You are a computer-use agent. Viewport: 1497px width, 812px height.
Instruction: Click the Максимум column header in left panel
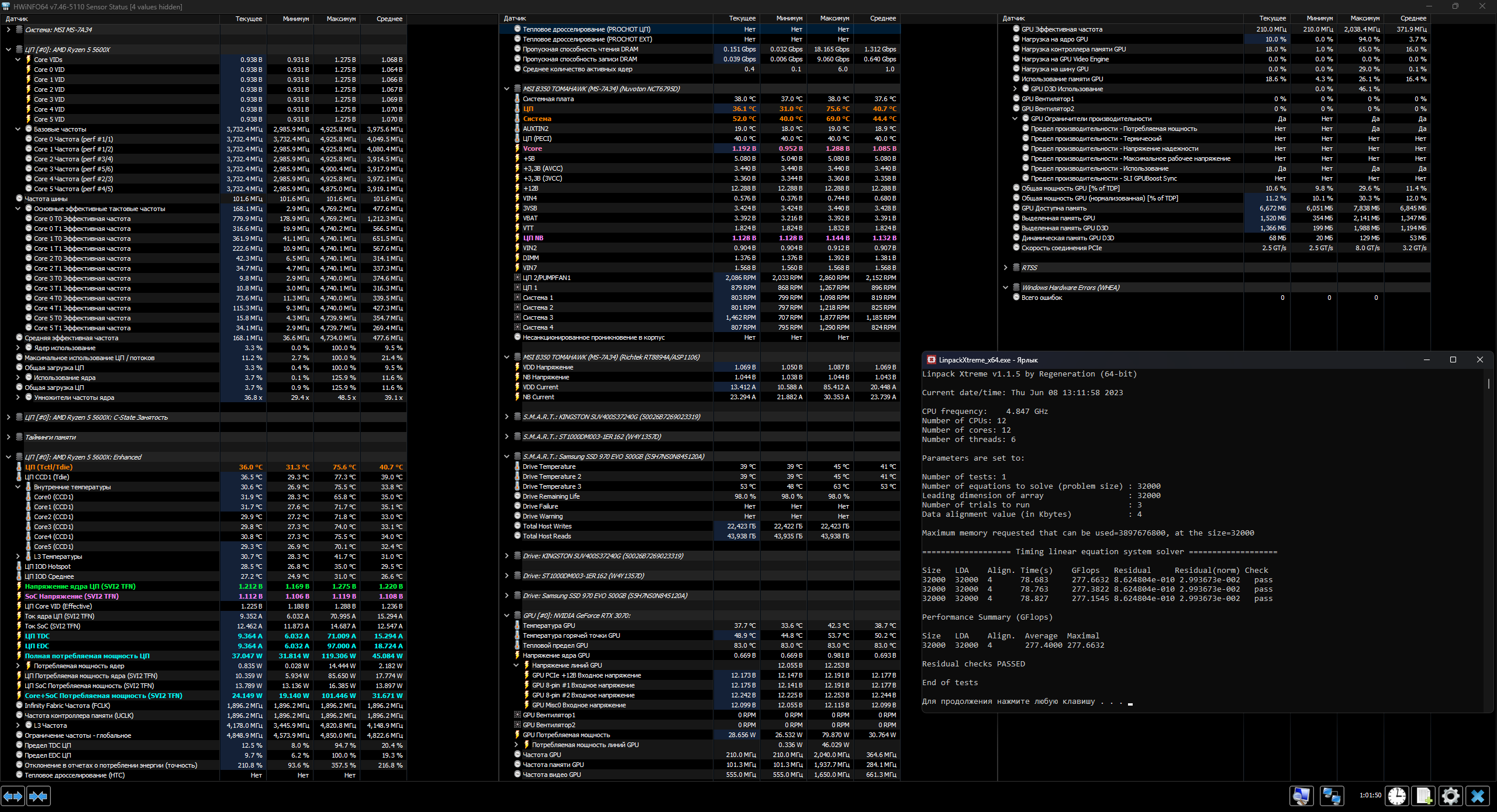340,19
